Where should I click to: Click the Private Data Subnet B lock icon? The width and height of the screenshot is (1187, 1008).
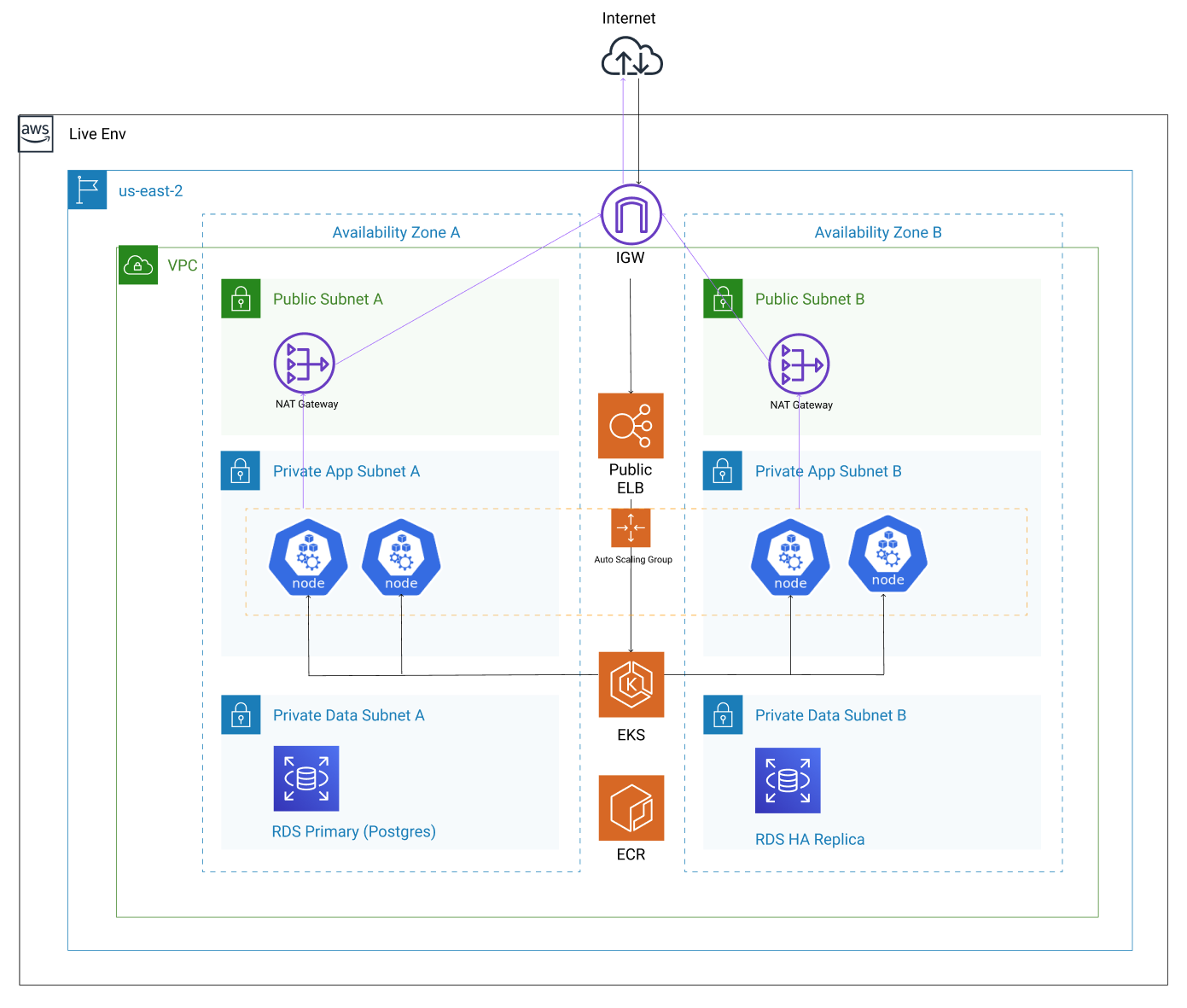pos(723,714)
